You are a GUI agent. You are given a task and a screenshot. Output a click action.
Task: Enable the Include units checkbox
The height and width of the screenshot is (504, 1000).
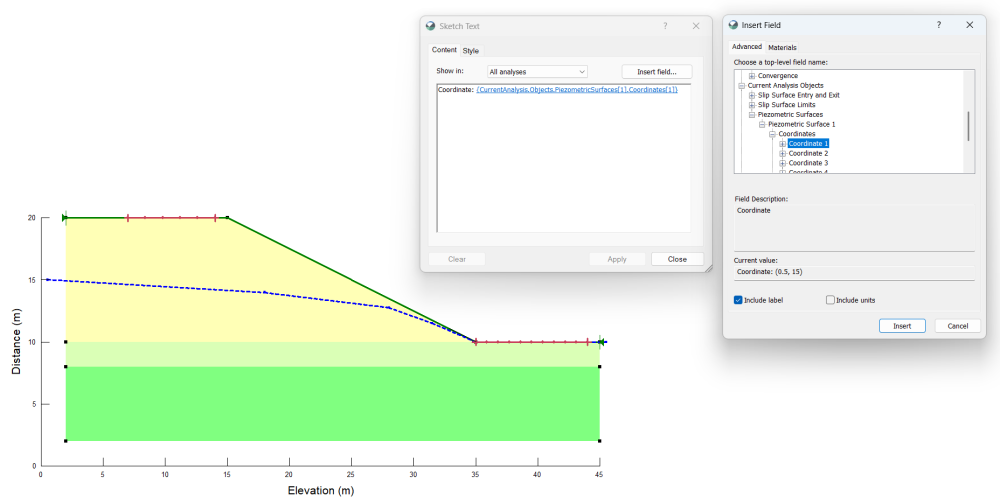830,300
